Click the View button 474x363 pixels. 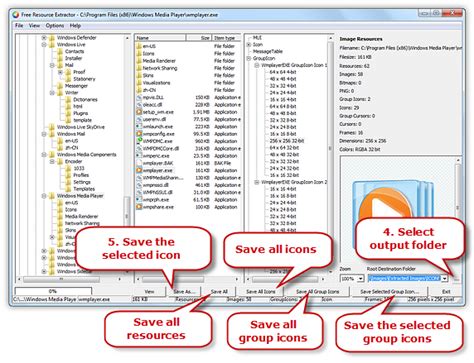[x=149, y=291]
